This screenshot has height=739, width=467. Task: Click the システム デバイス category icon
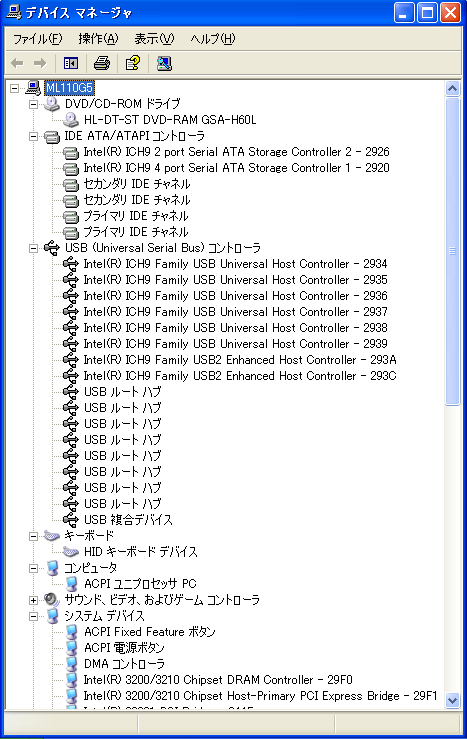pos(53,616)
